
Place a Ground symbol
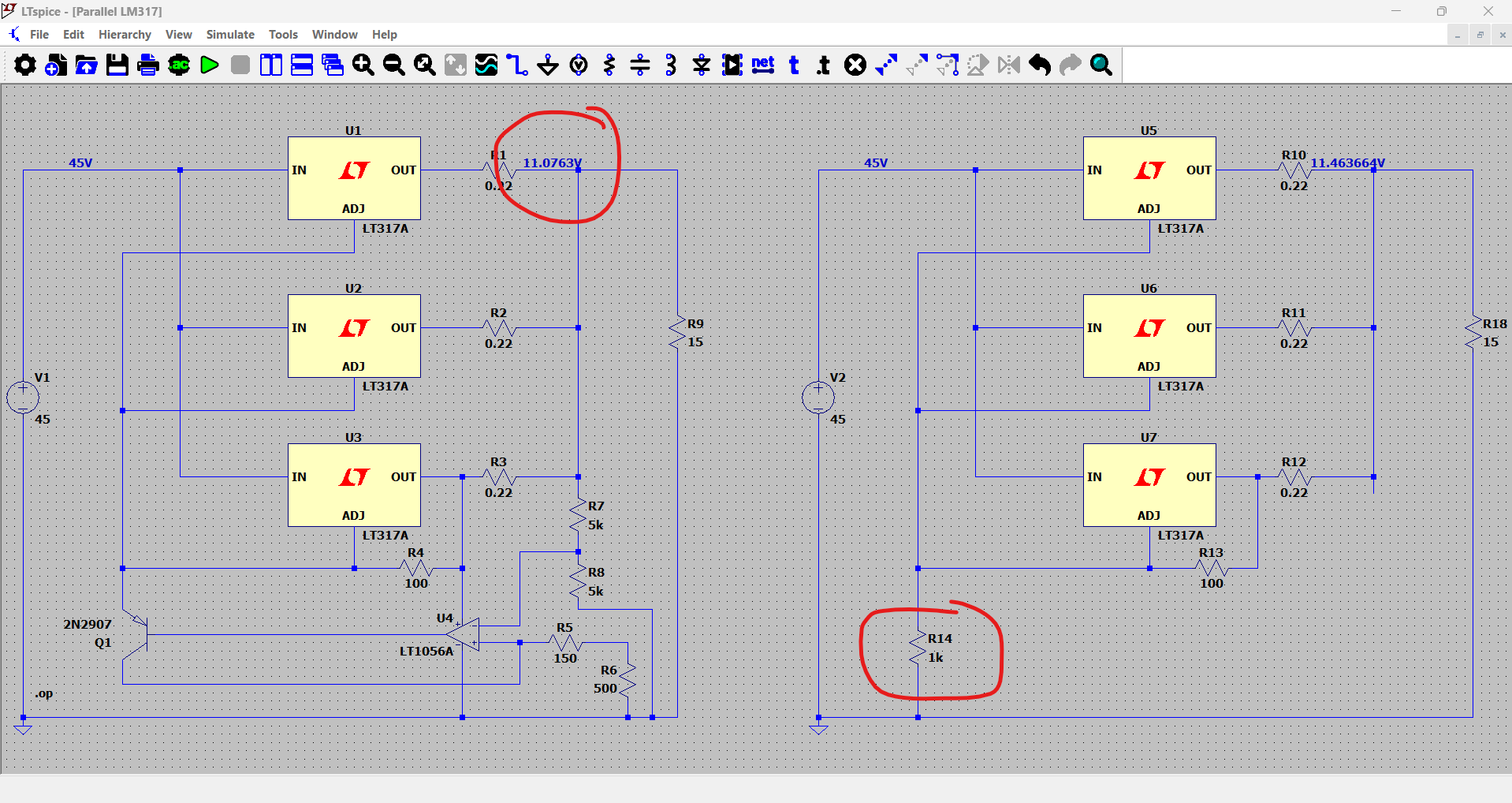pos(548,65)
